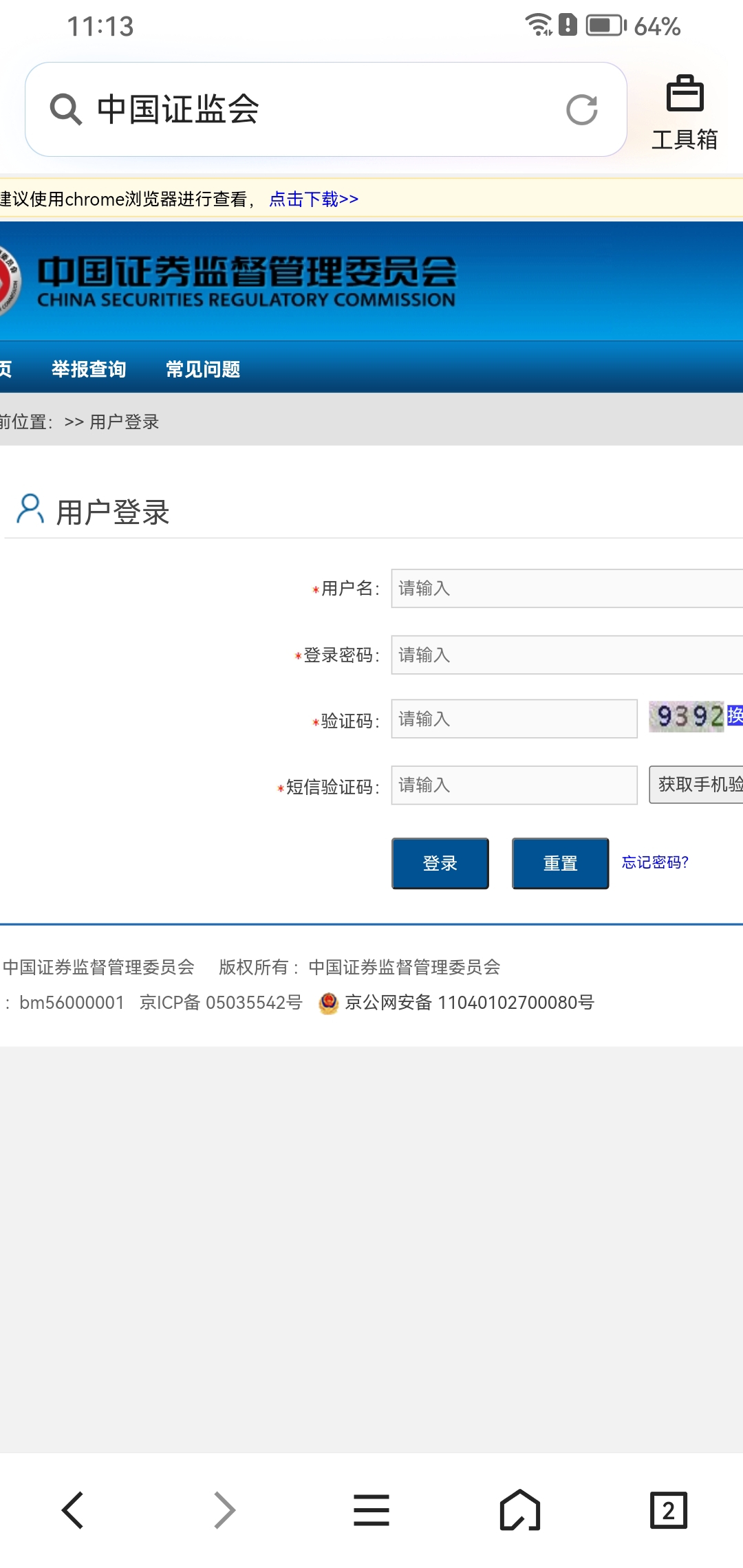The height and width of the screenshot is (1568, 743).
Task: Tap the search magnifier icon
Action: click(66, 109)
